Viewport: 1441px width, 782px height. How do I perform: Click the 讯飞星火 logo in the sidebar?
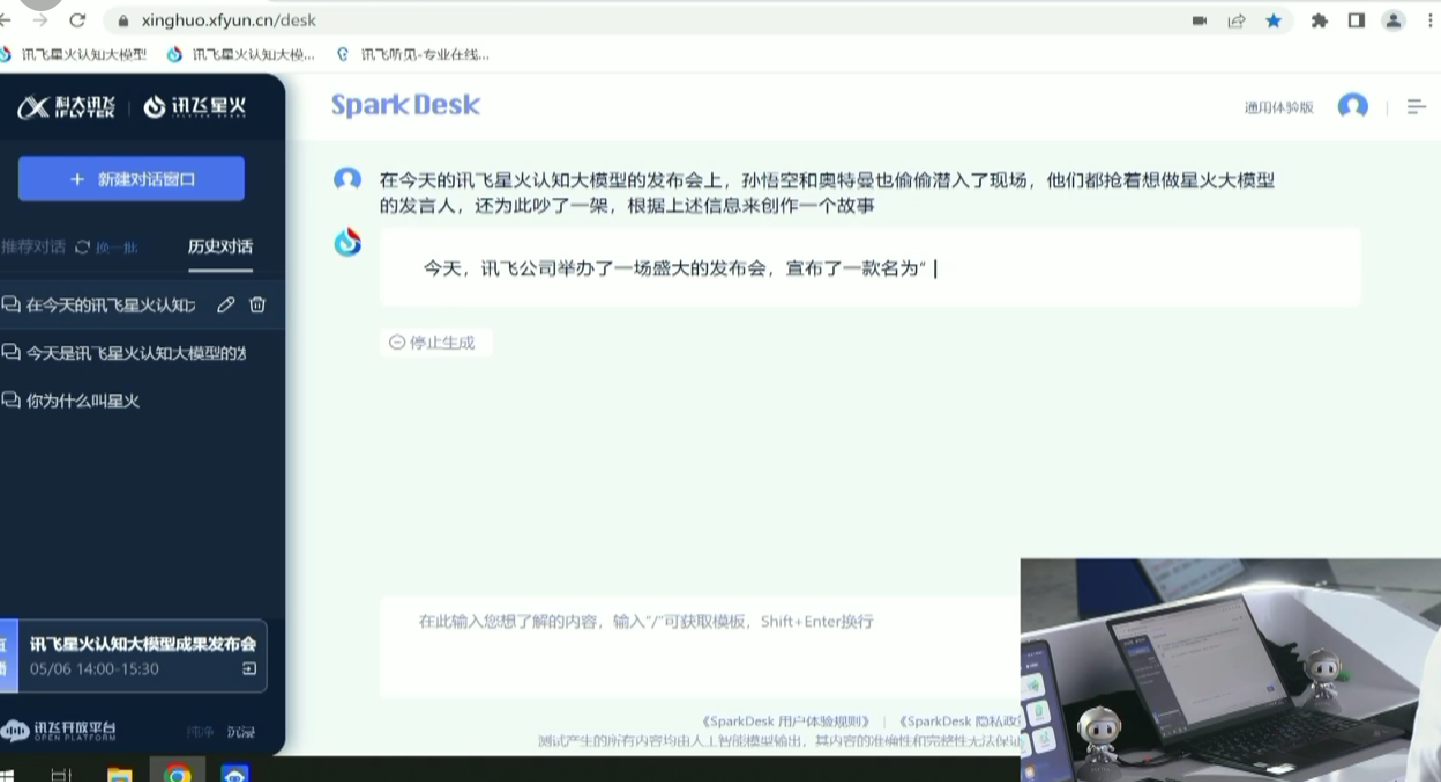(195, 107)
